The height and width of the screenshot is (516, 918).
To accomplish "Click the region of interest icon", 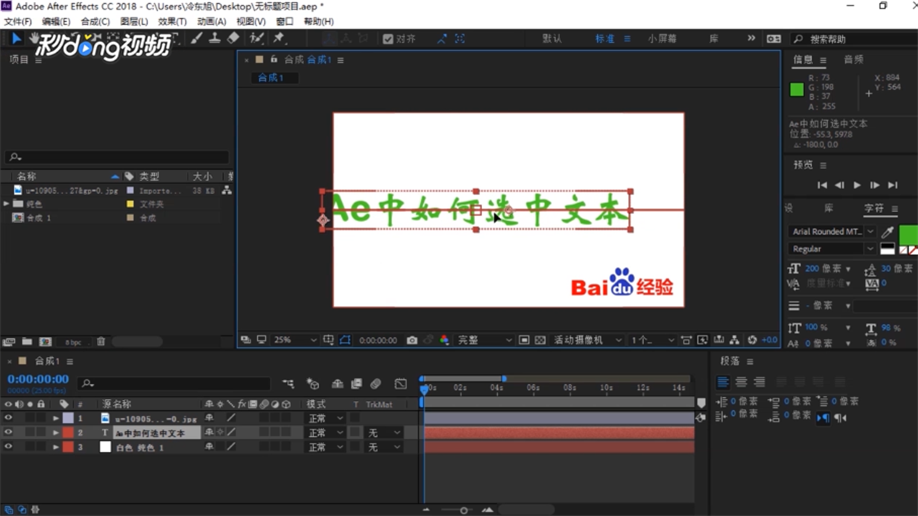I will [x=524, y=340].
